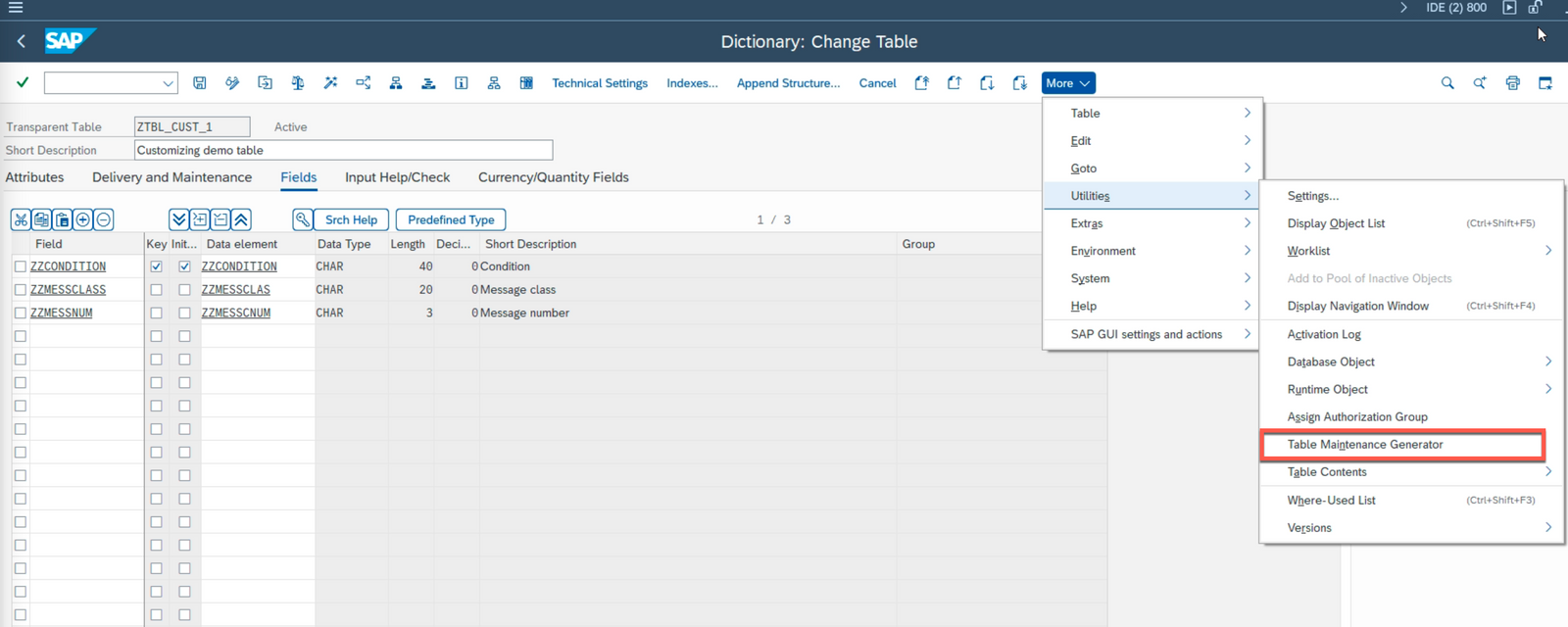Activate the table with the magic wand icon
This screenshot has height=627, width=1568.
point(330,83)
